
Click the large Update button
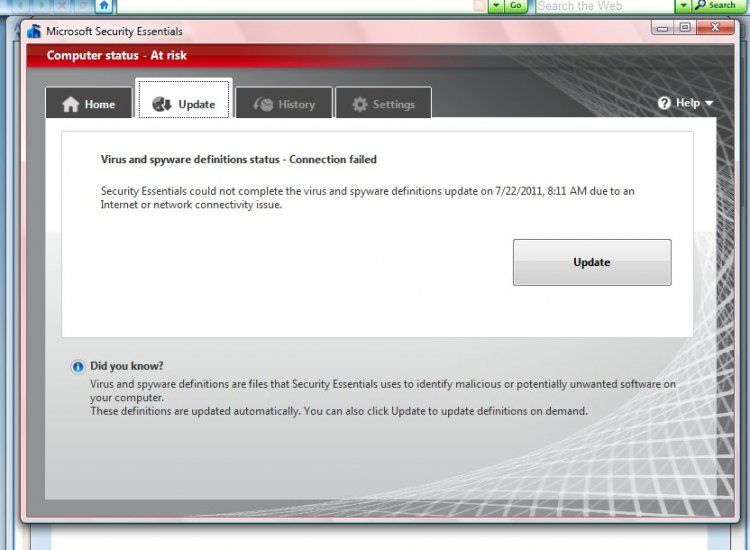click(592, 263)
